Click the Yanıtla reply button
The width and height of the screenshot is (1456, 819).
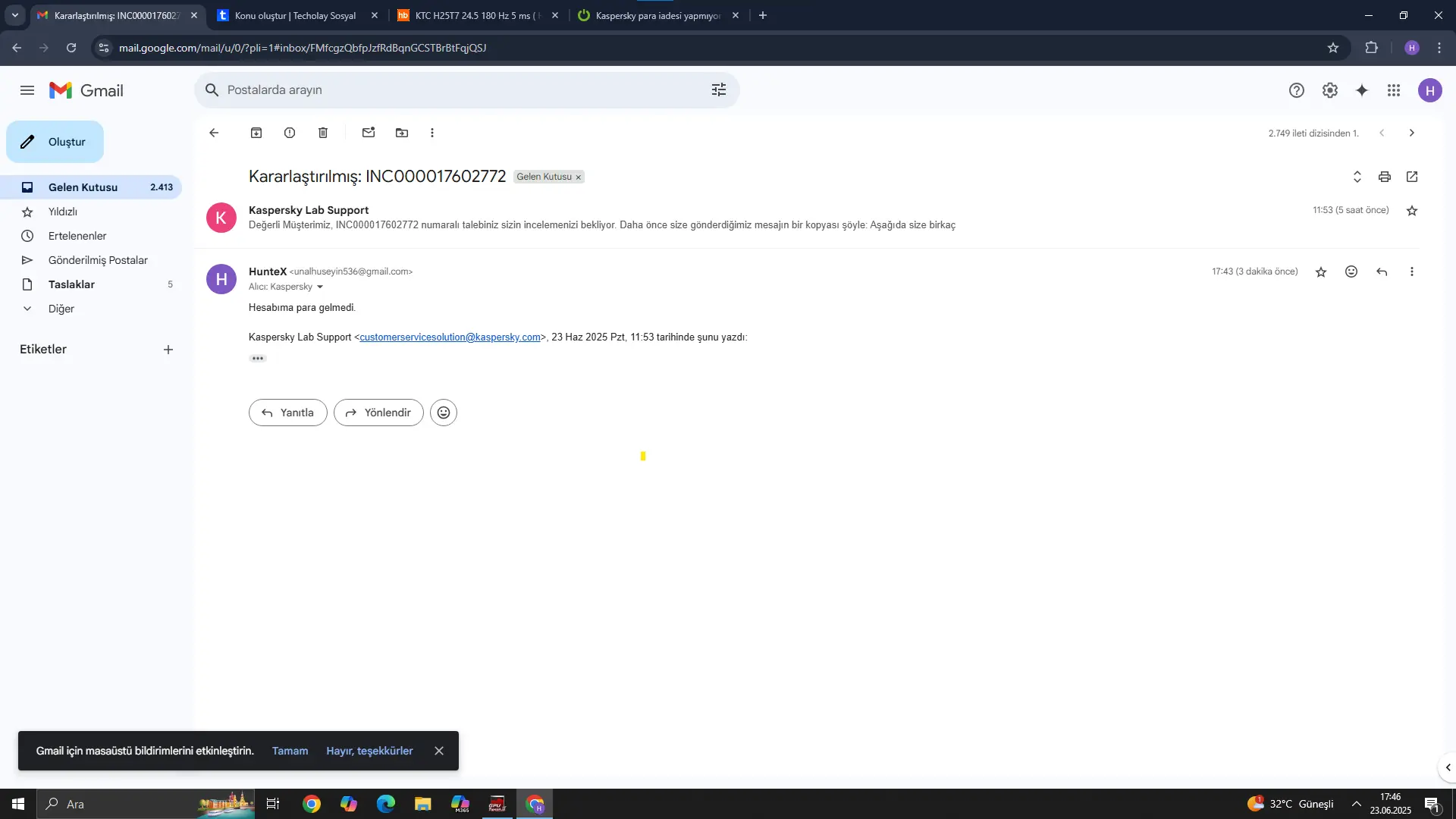[288, 413]
